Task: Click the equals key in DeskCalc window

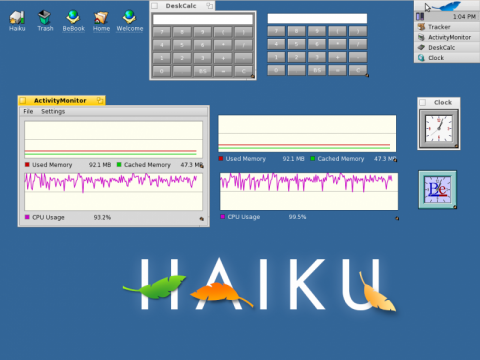Action: (x=223, y=71)
